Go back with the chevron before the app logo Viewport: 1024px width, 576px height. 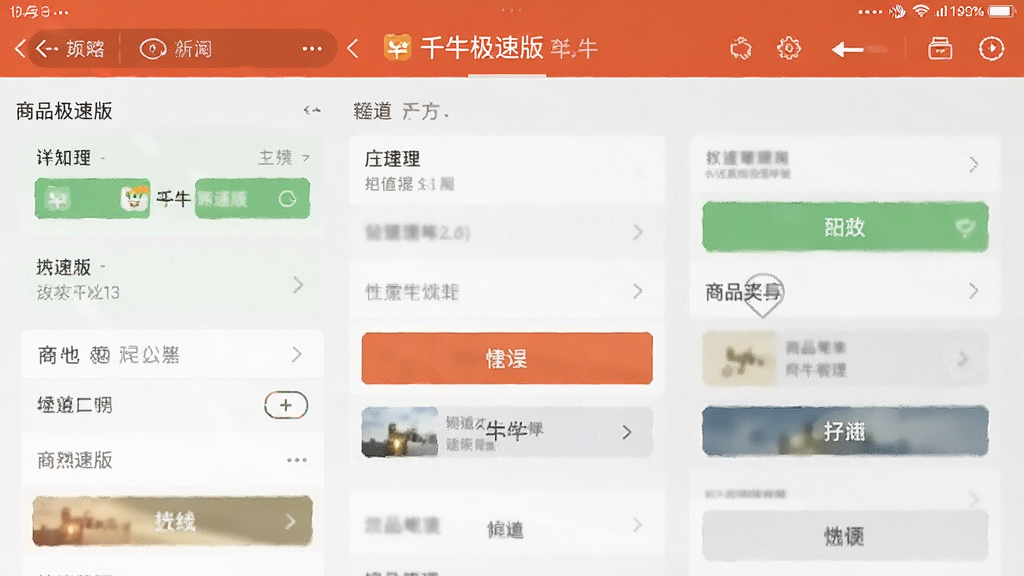(x=353, y=48)
